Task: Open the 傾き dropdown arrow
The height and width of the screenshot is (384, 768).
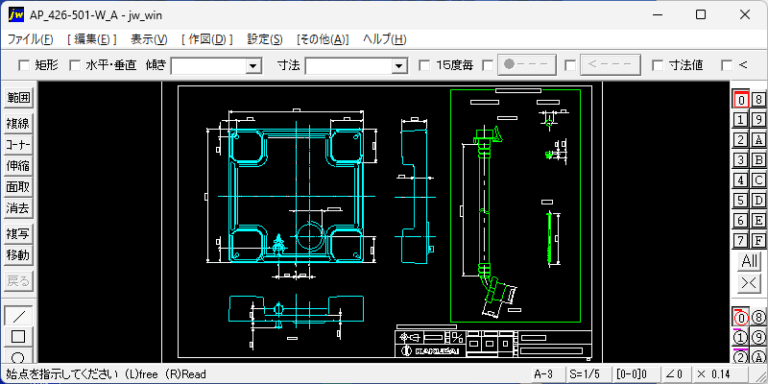Action: tap(253, 66)
